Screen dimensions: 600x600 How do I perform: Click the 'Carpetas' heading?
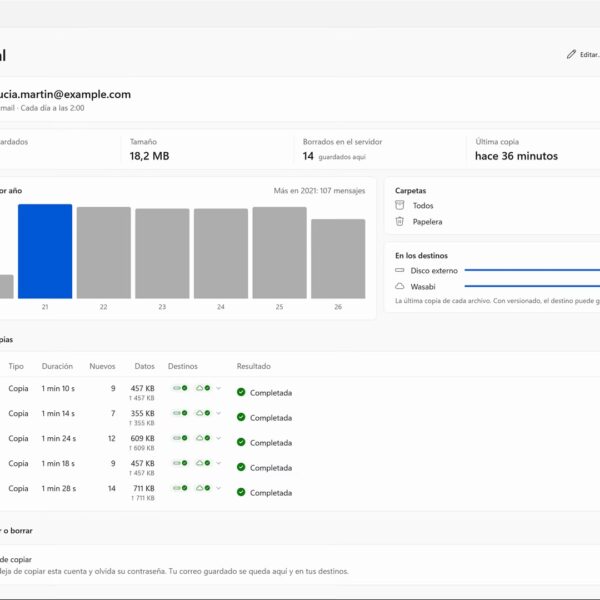coord(410,191)
